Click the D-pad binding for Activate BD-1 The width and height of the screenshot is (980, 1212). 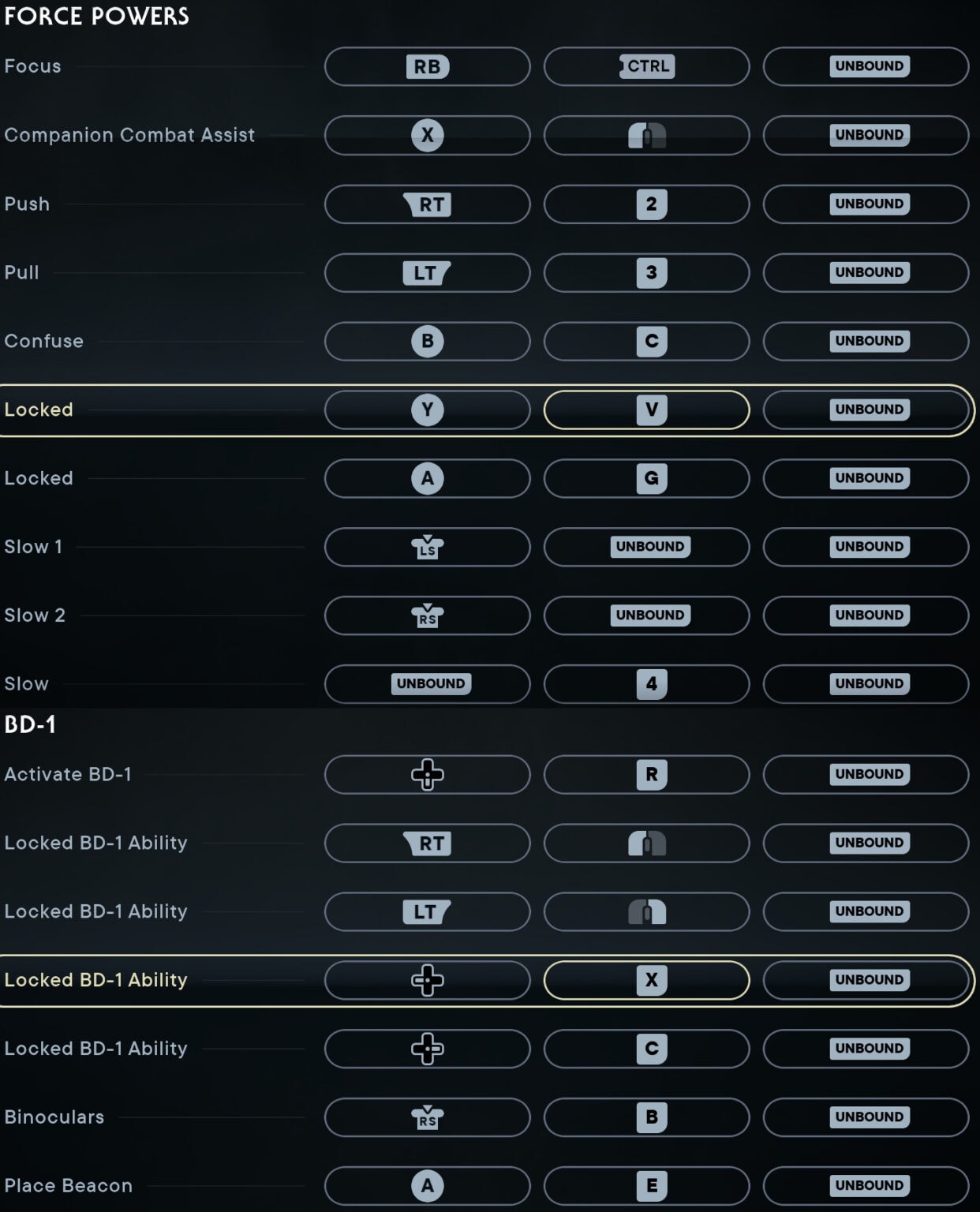point(427,774)
